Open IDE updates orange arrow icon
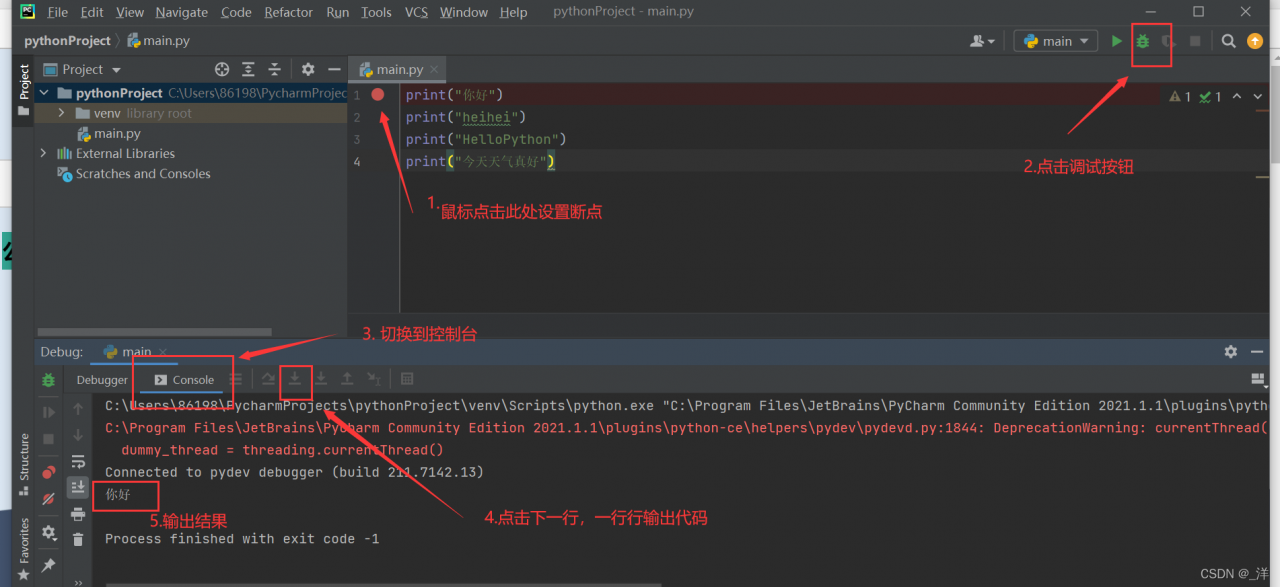 coord(1255,41)
